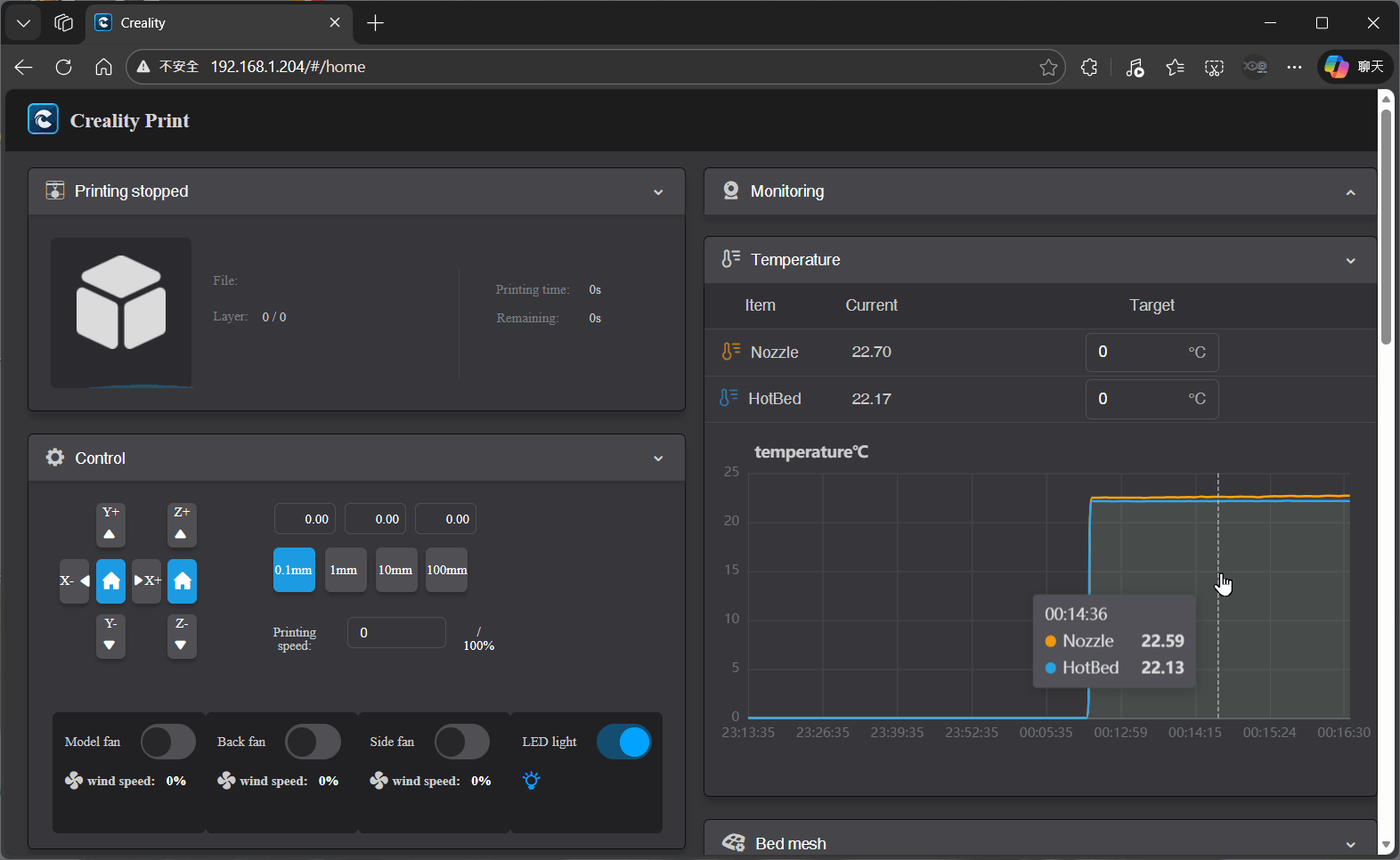
Task: Expand the Monitoring panel
Action: [x=1350, y=192]
